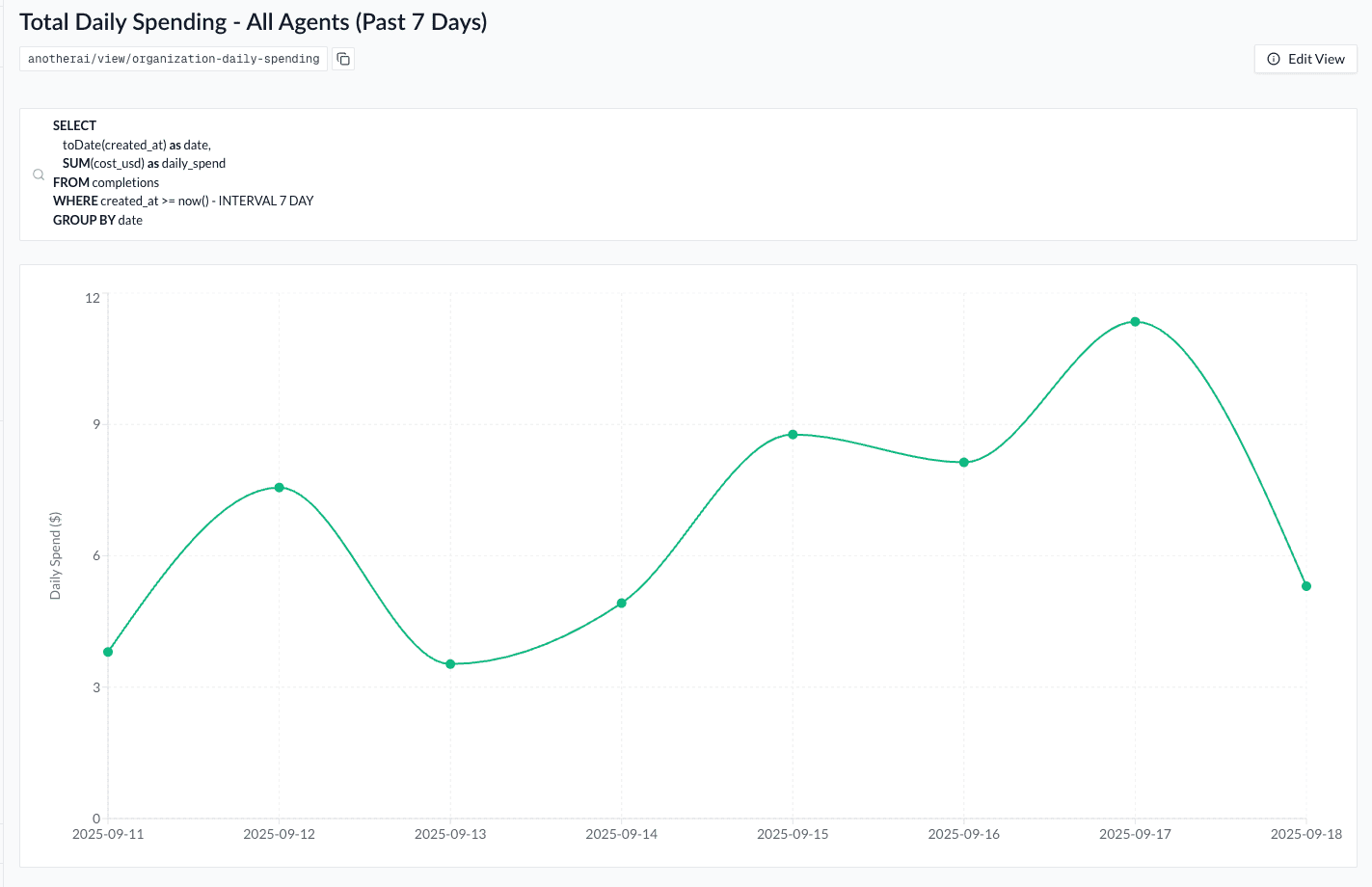Click the data point for 2025-09-12
This screenshot has height=887, width=1372.
pyautogui.click(x=280, y=488)
